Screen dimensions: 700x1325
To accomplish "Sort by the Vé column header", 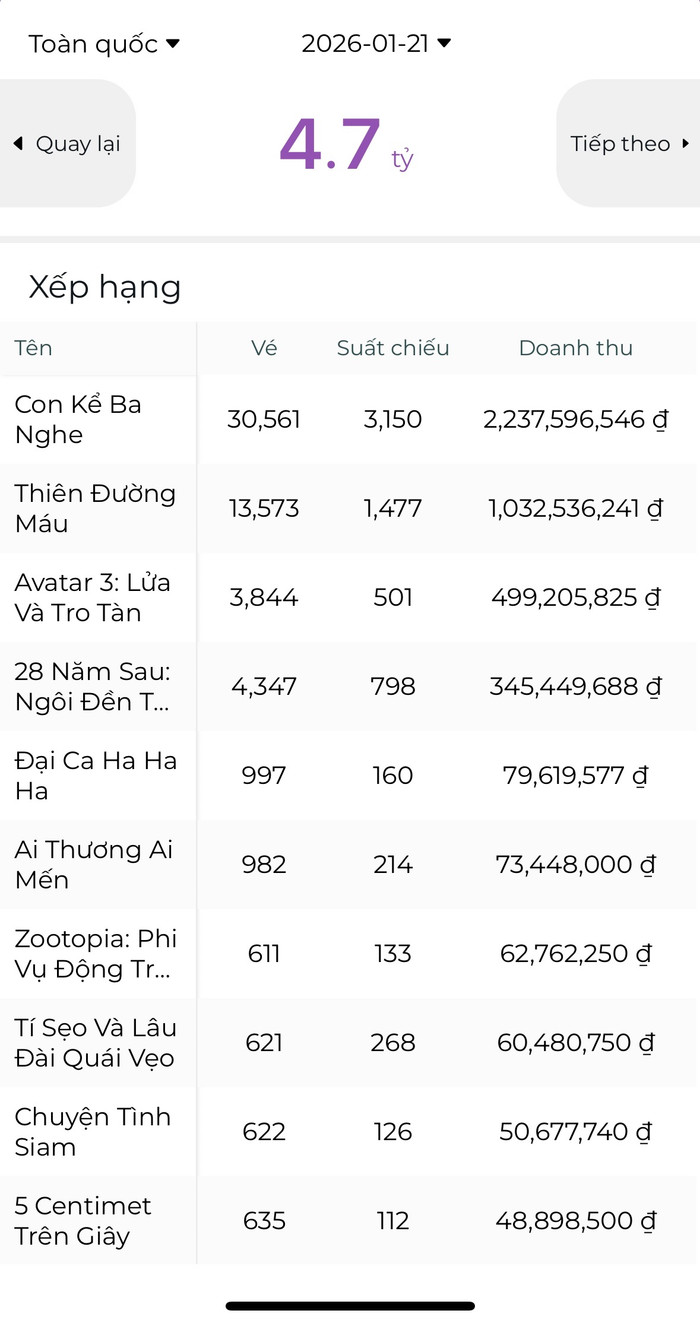I will [x=264, y=348].
